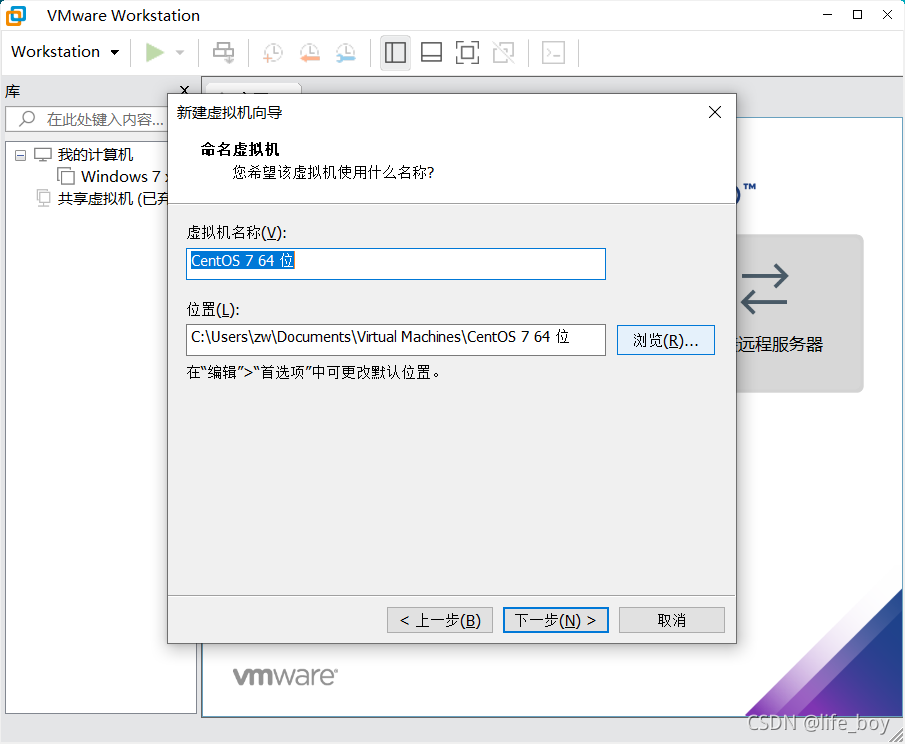Cancel the wizard with 取消 button
The height and width of the screenshot is (744, 905).
click(x=671, y=620)
